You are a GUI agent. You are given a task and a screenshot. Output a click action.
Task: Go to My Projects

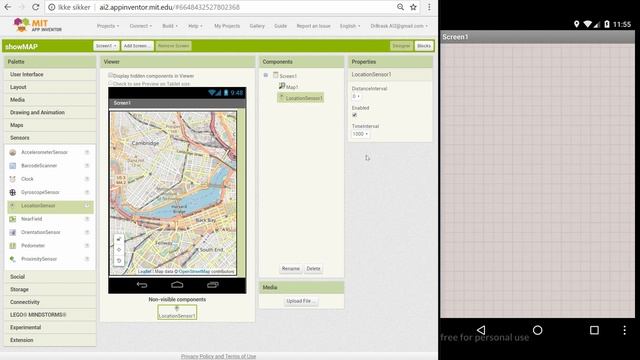click(227, 26)
